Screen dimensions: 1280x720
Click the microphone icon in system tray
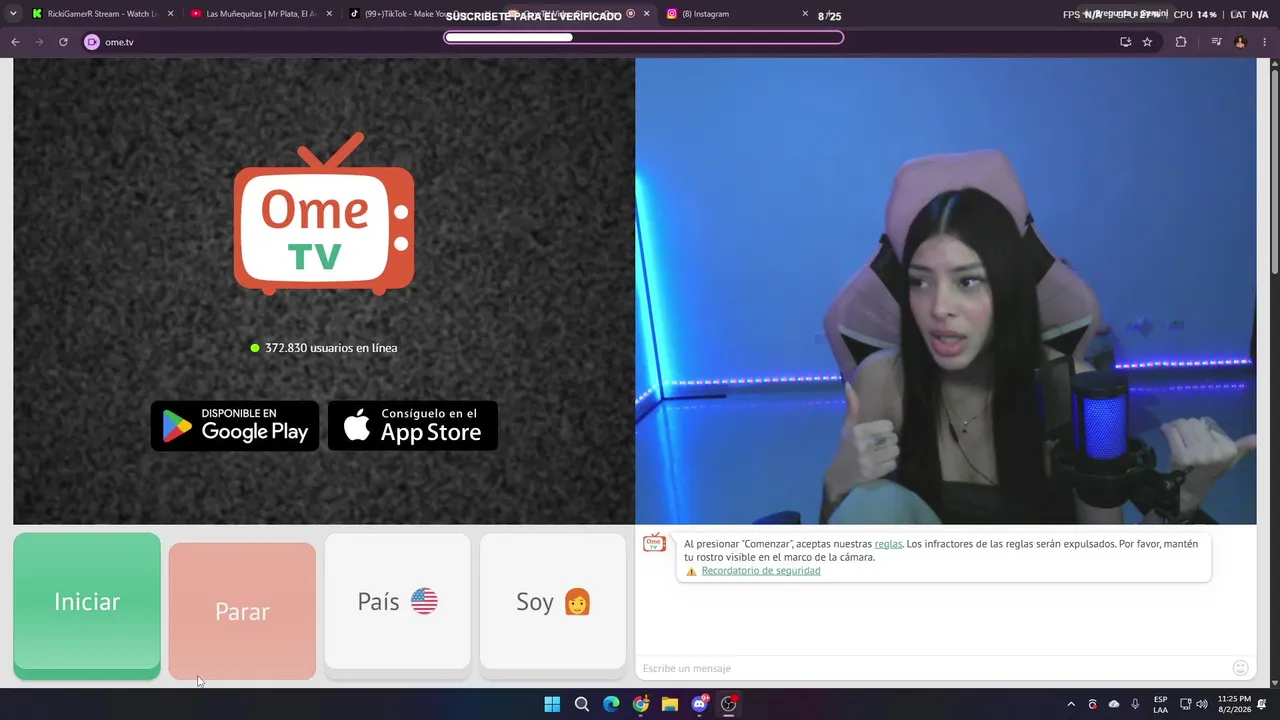(x=1135, y=704)
